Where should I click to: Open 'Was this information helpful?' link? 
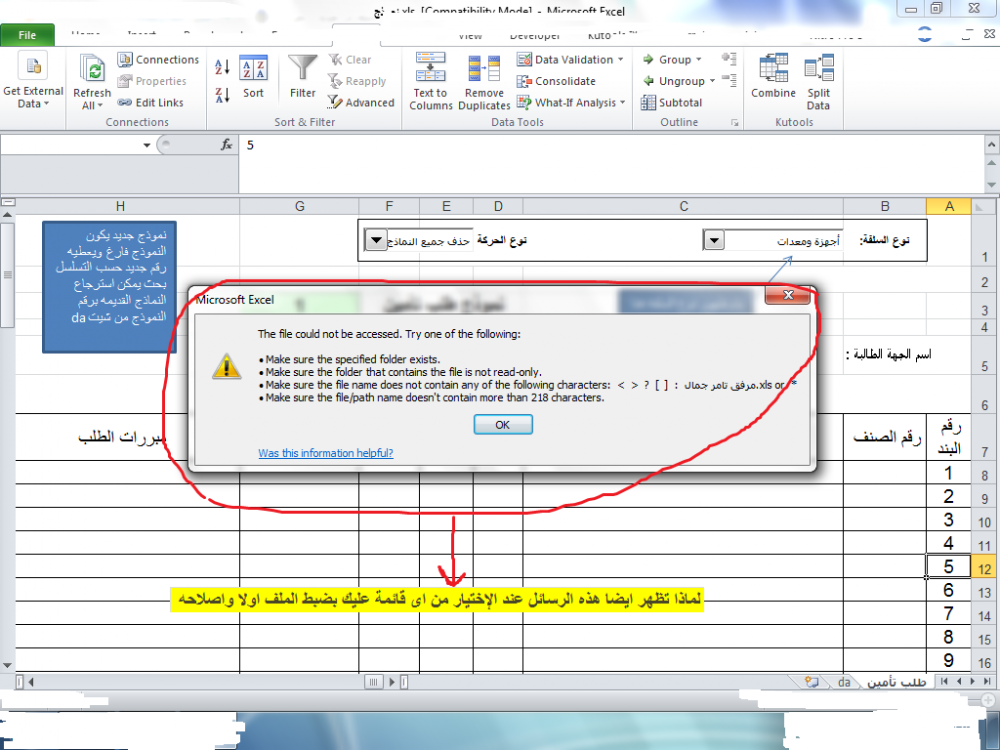326,453
